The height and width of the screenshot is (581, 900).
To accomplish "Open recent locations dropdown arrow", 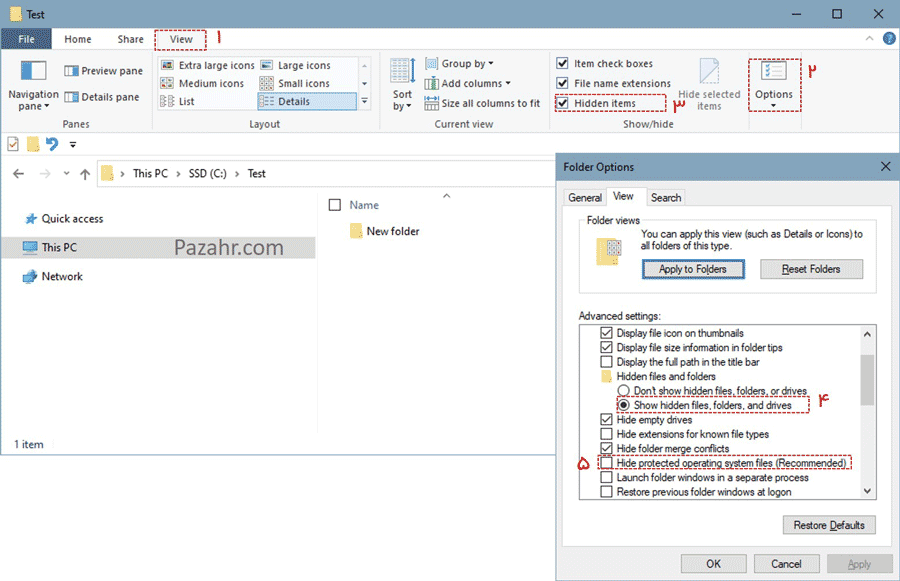I will [x=67, y=173].
